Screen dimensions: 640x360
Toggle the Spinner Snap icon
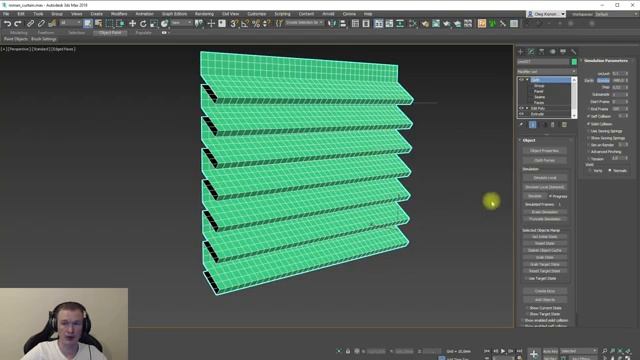pos(267,24)
